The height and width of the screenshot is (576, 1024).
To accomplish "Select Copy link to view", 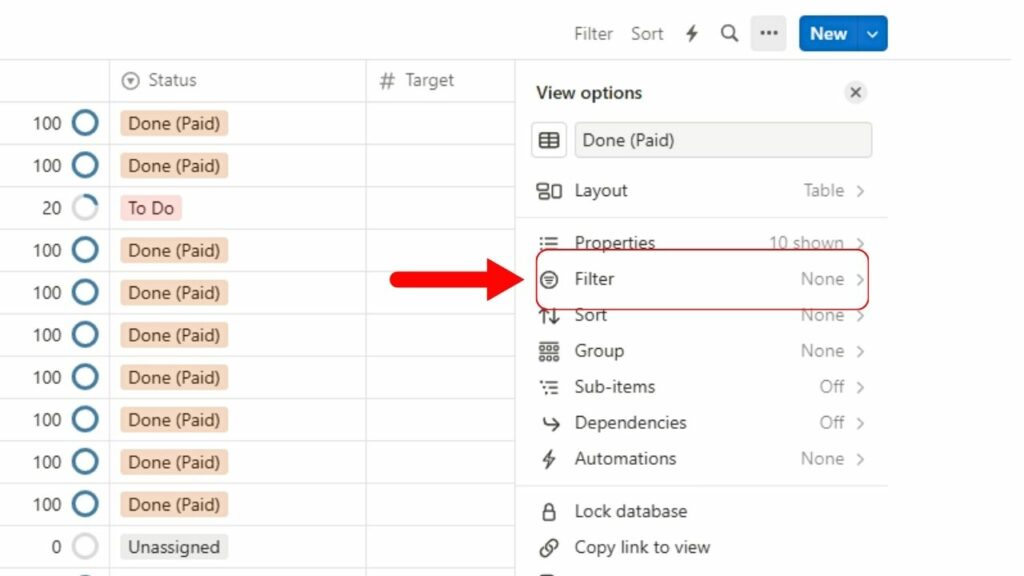I will [x=641, y=547].
